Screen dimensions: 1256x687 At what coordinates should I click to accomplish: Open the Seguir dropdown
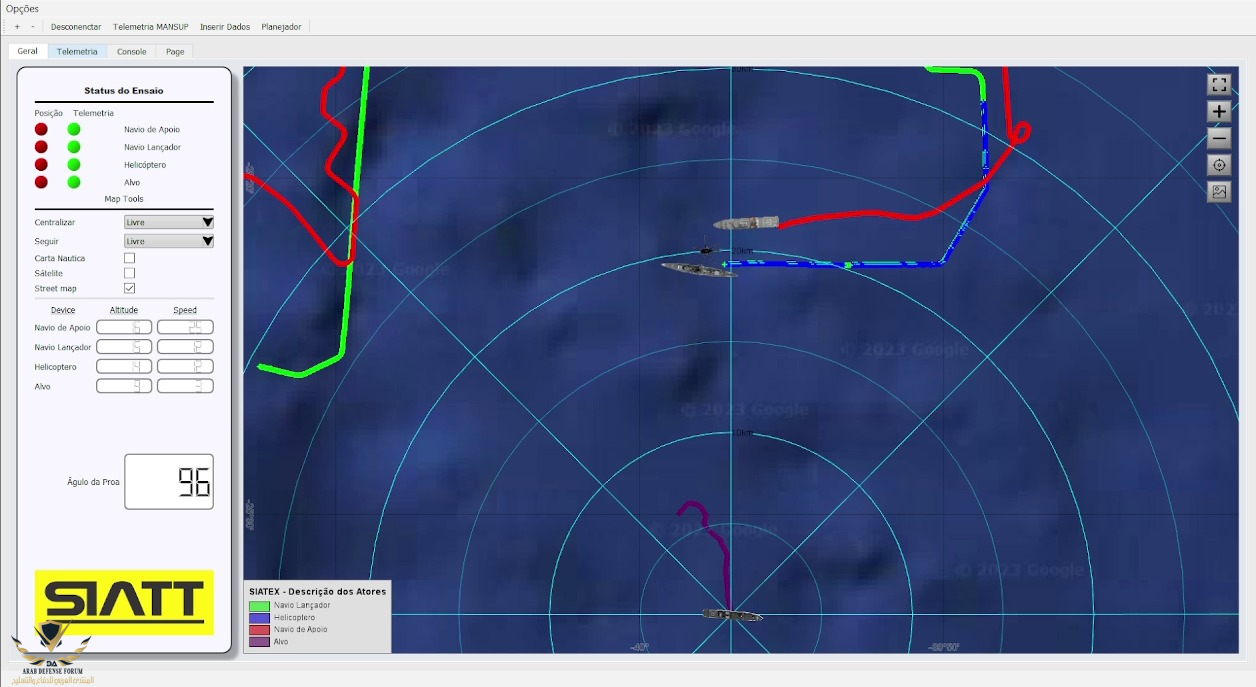pos(169,241)
